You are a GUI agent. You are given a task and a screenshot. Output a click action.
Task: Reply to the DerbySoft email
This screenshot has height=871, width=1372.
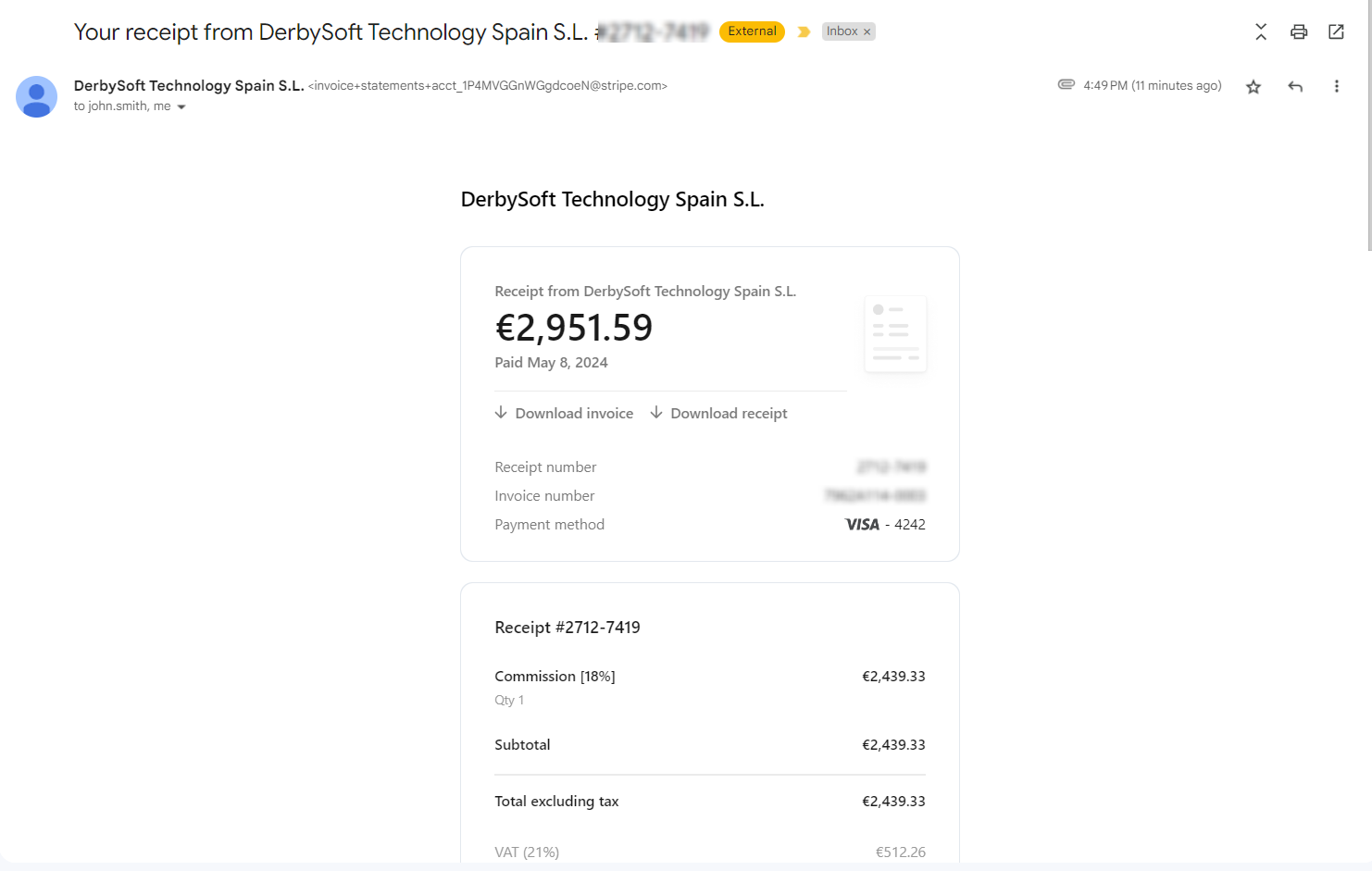[1295, 87]
